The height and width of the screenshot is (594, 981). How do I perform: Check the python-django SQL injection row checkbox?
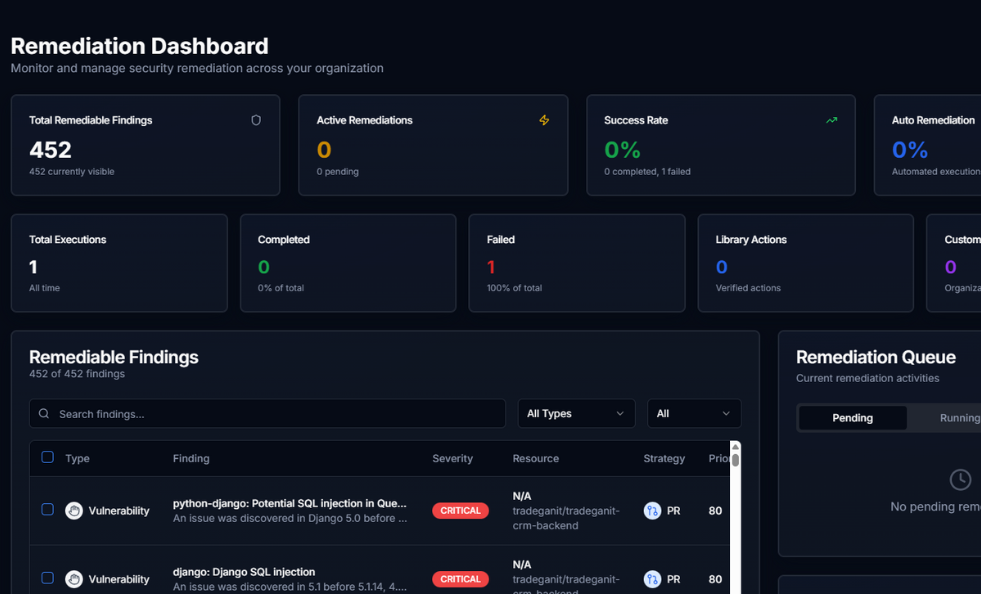tap(47, 510)
